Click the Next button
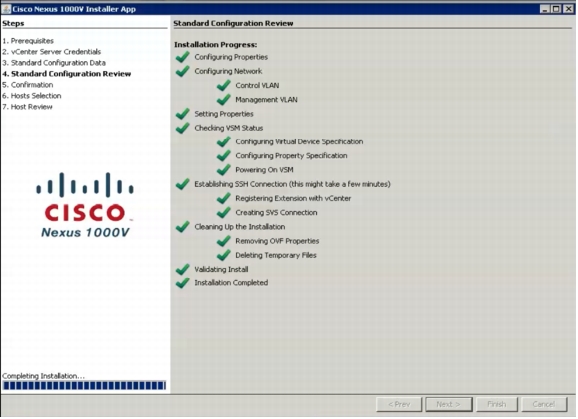 click(x=449, y=404)
